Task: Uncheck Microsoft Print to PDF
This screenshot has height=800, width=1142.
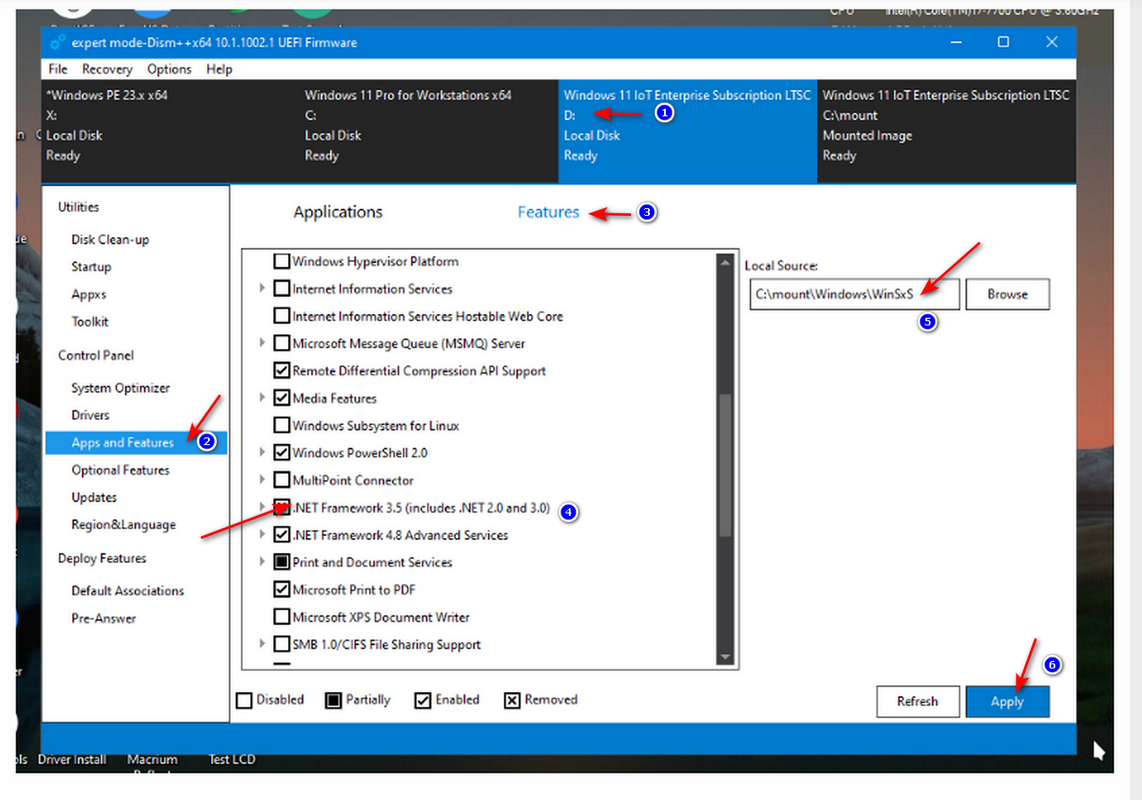Action: point(281,589)
